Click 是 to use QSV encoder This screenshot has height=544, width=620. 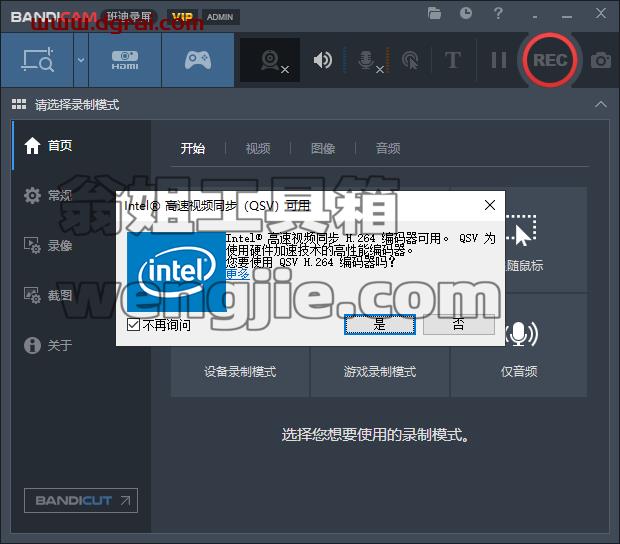380,325
